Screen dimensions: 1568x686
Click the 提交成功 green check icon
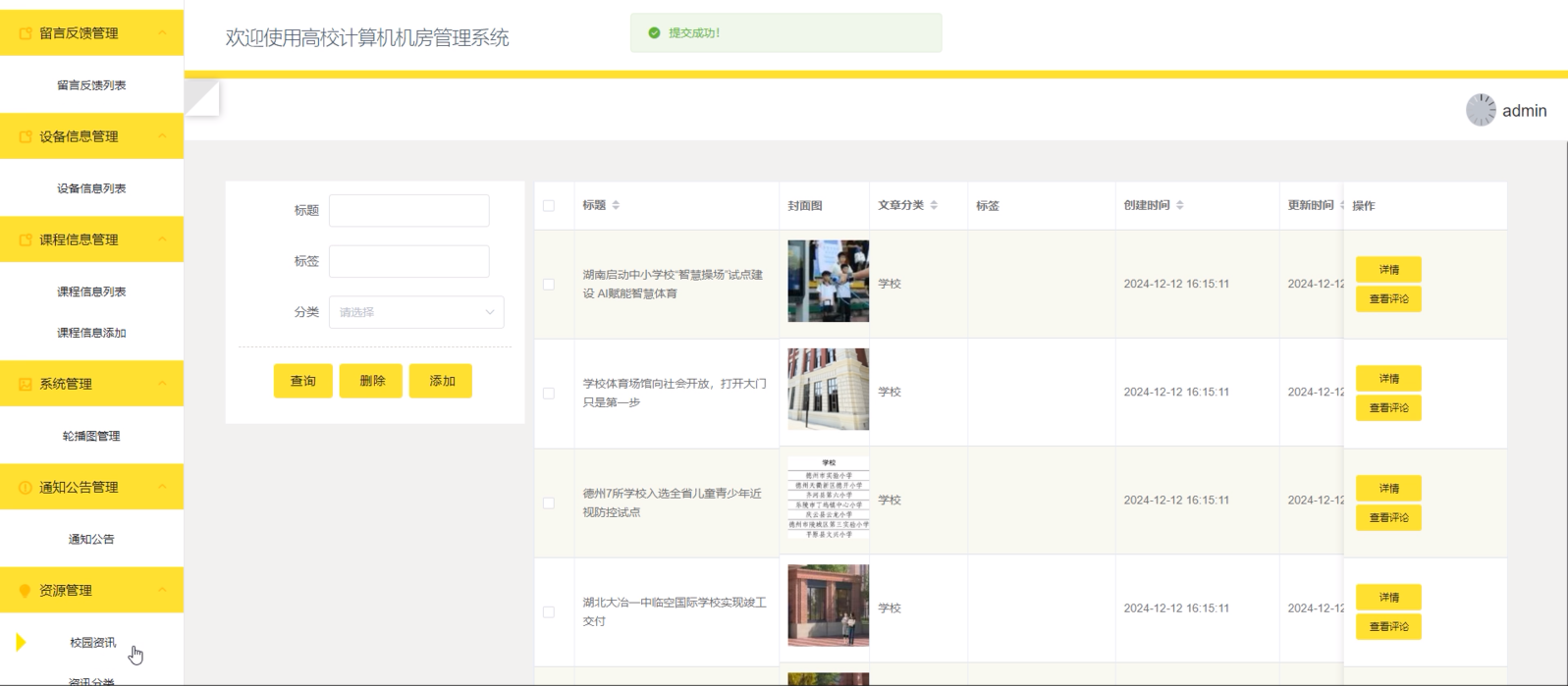point(654,33)
